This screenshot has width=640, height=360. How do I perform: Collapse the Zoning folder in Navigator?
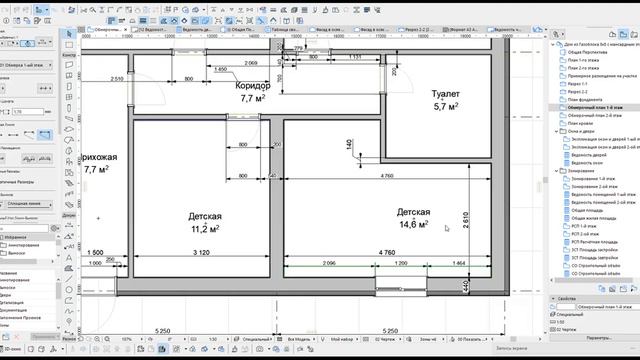click(x=556, y=171)
